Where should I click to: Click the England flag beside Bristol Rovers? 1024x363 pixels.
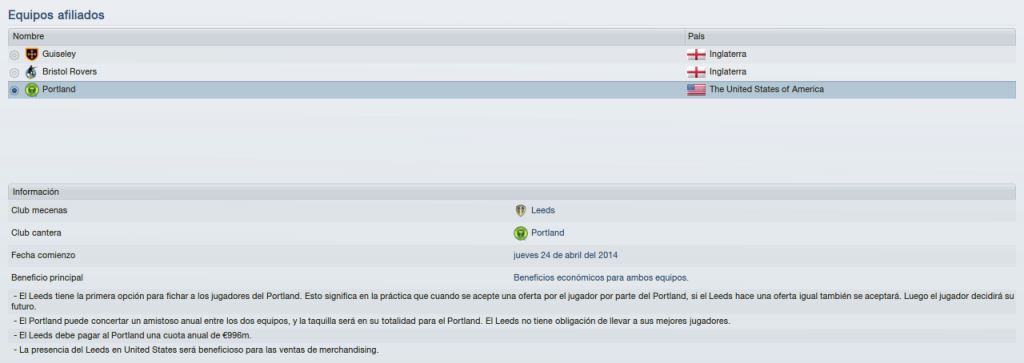point(696,72)
